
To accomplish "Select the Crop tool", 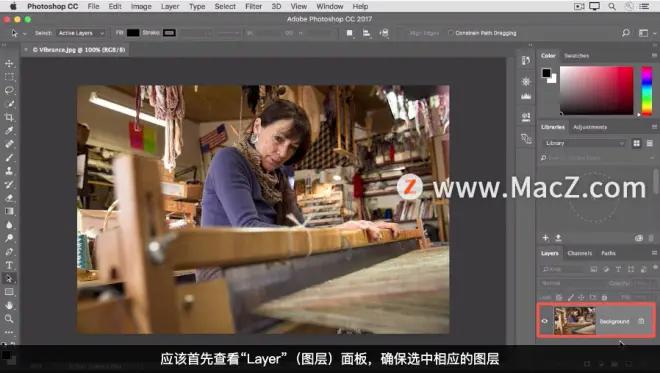I will coord(9,117).
